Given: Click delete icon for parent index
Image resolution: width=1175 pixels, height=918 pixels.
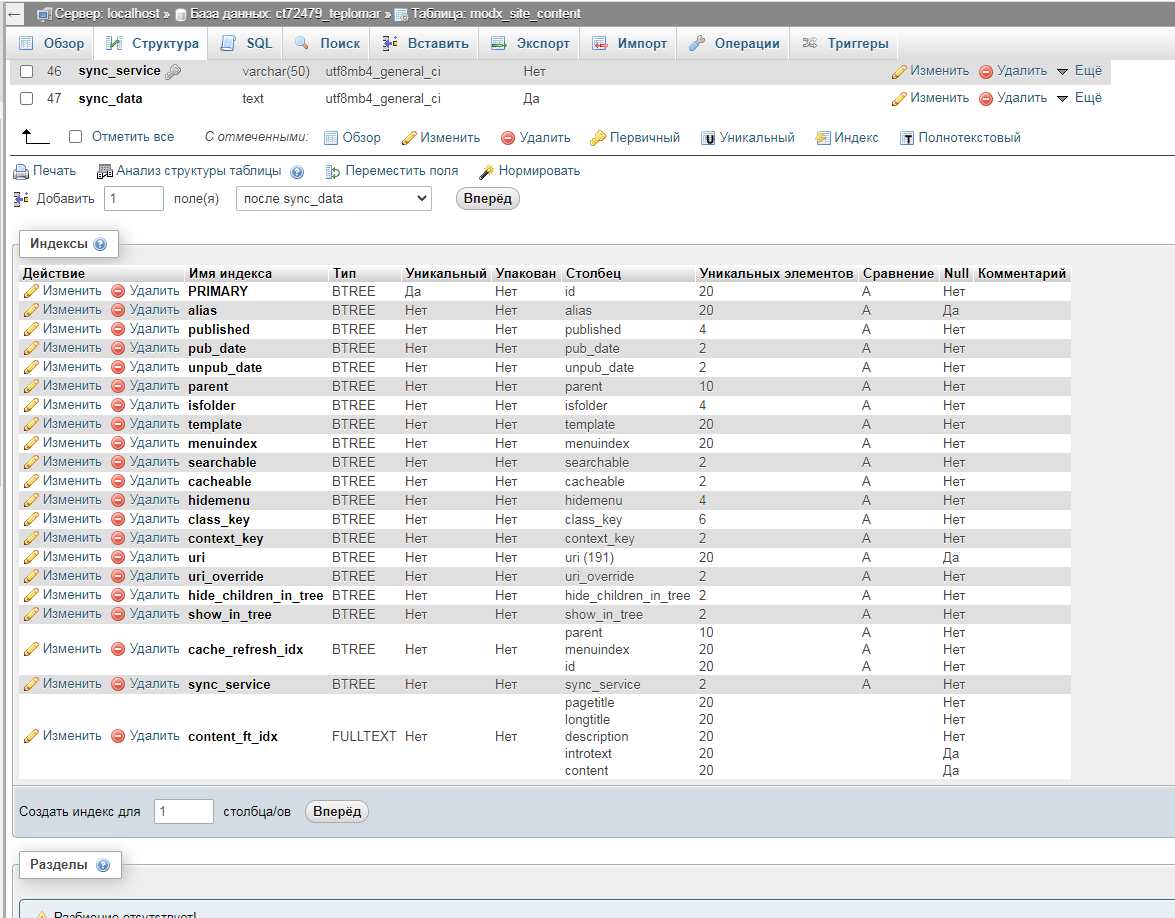Looking at the screenshot, I should 118,386.
